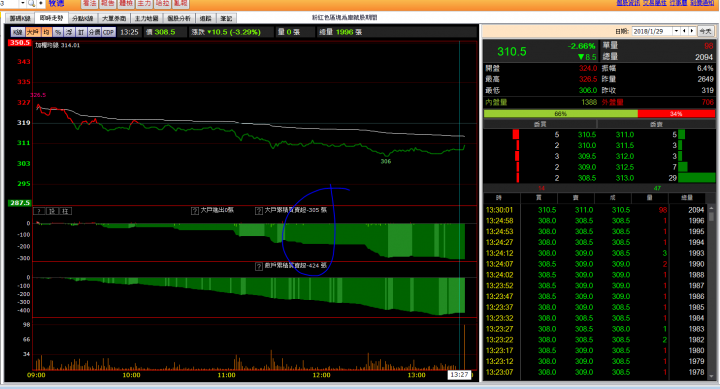Viewport: 720px width, 389px height.
Task: Open help icon beside 大戶累積買賣超 label
Action: click(x=259, y=210)
